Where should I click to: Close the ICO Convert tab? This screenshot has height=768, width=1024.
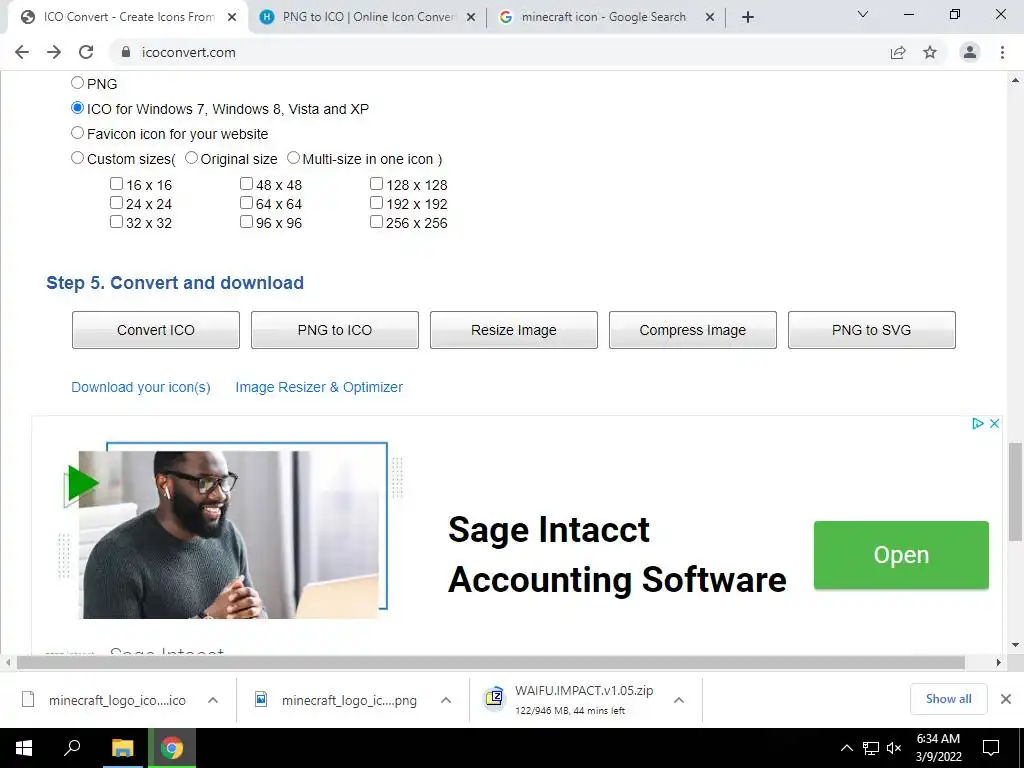click(x=232, y=17)
